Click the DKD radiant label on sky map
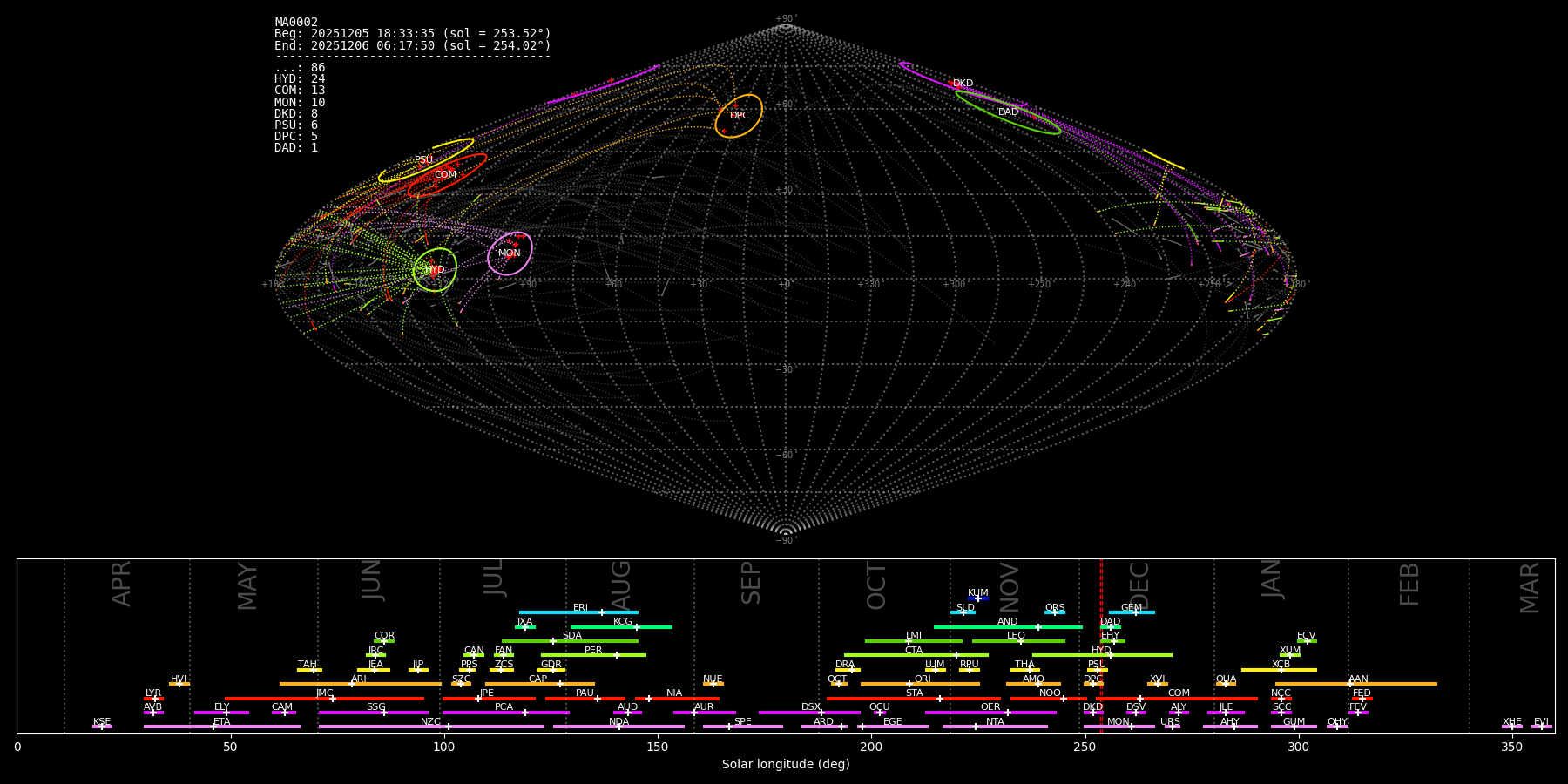1568x784 pixels. click(963, 84)
